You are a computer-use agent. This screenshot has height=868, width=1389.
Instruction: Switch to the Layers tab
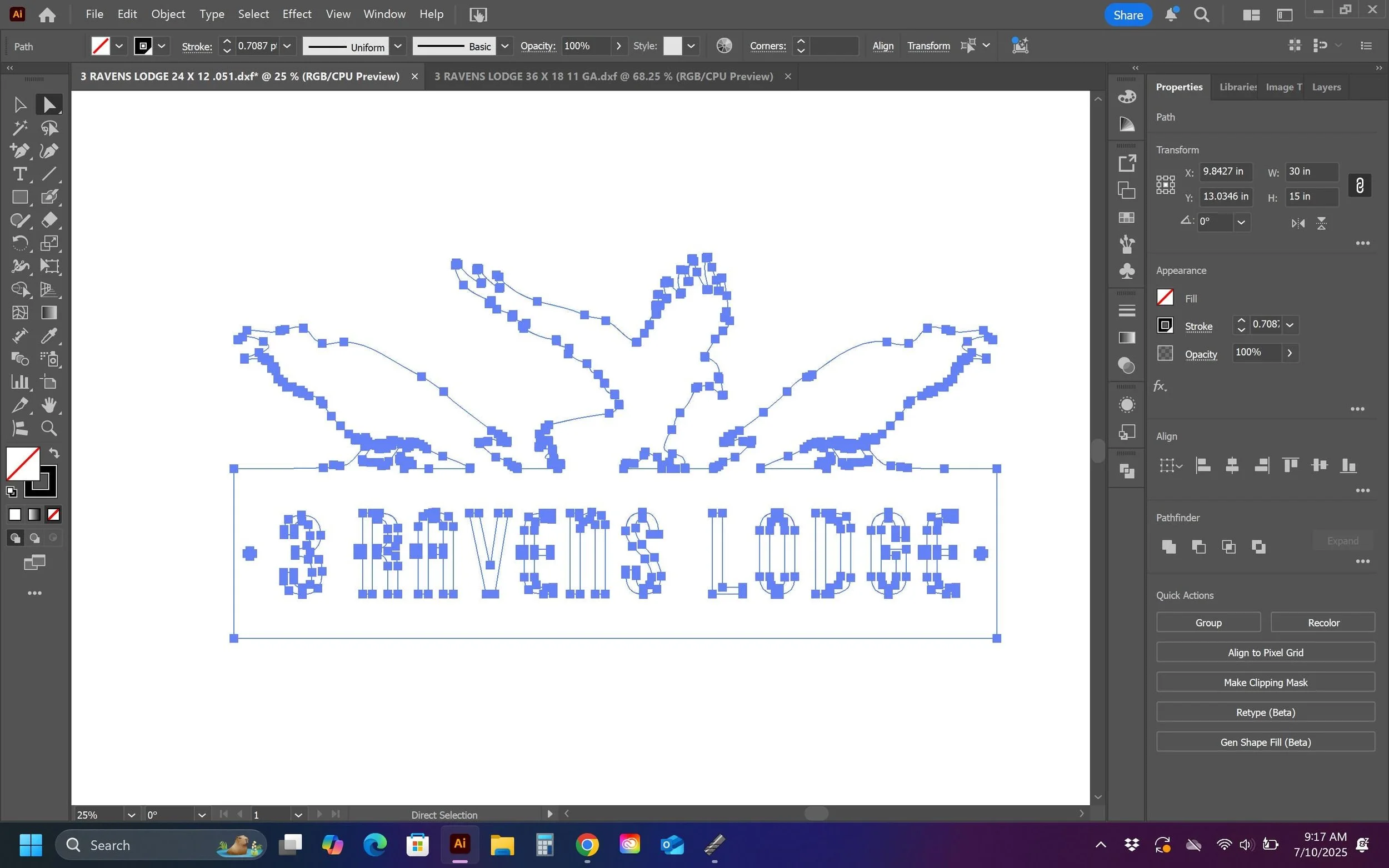pos(1326,87)
